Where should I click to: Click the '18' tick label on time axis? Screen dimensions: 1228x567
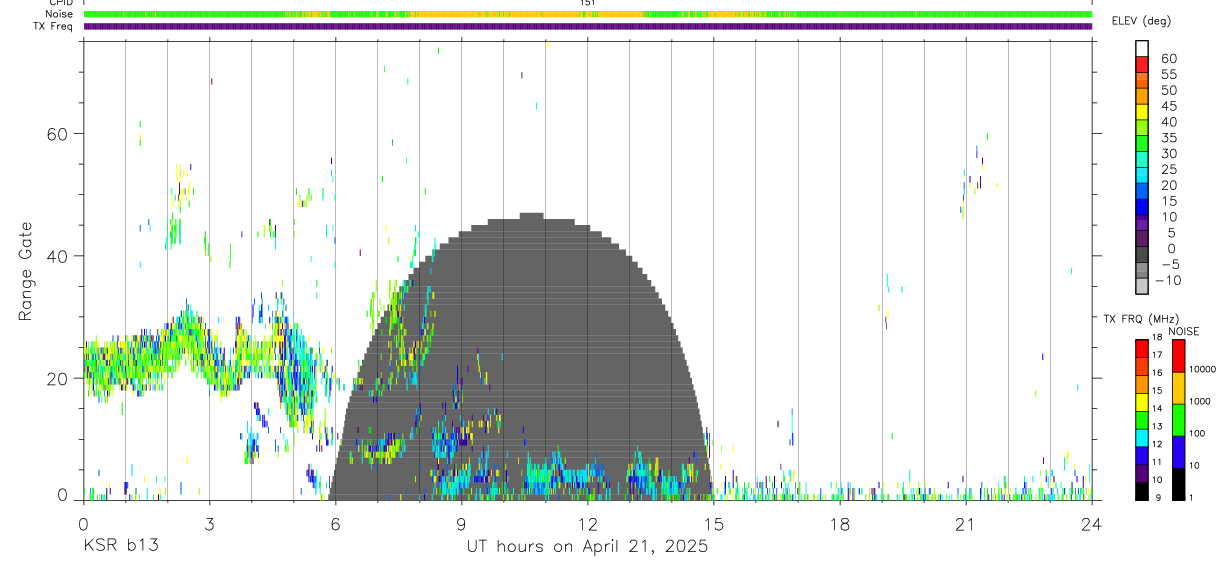pos(839,524)
